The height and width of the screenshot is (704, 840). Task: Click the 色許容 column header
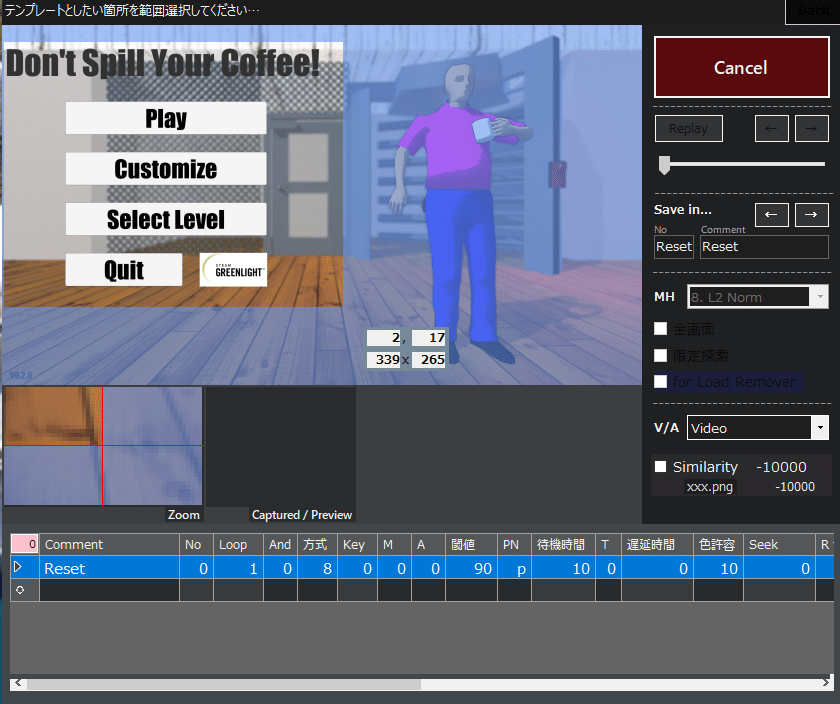(x=718, y=544)
